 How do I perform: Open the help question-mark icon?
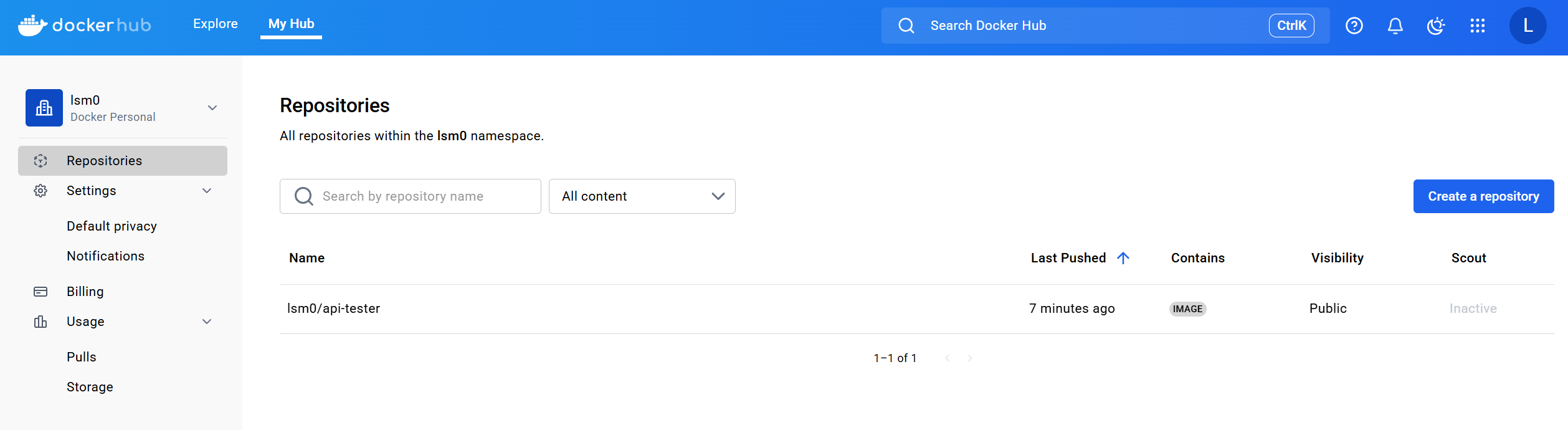click(x=1354, y=26)
